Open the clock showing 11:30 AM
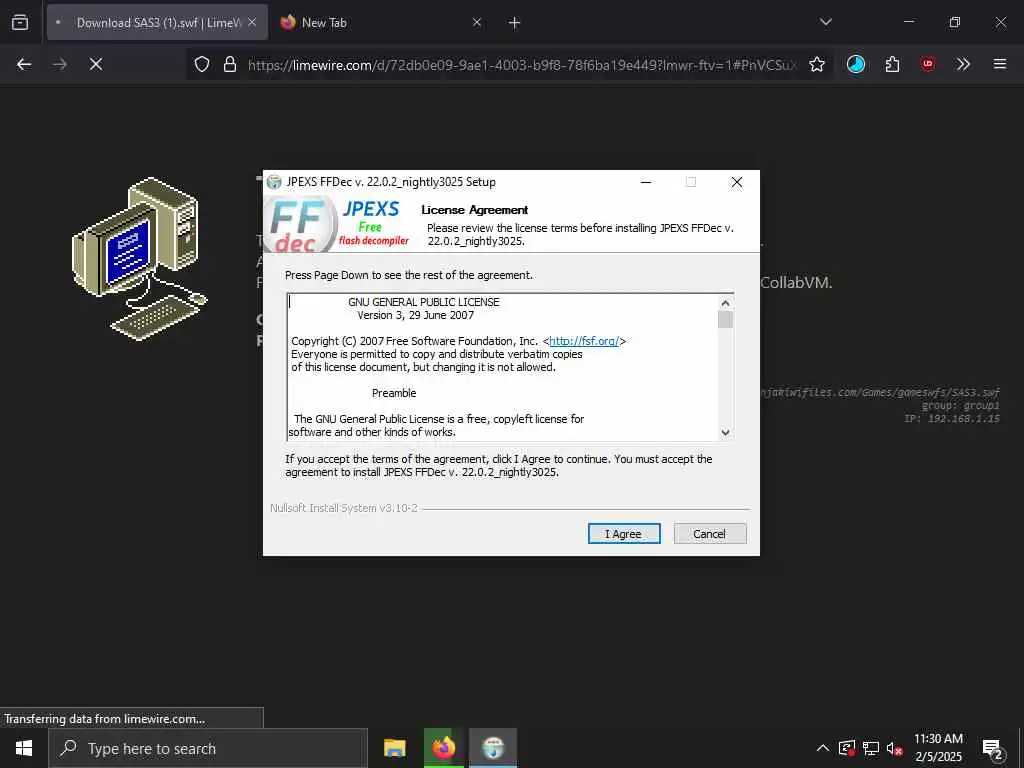 point(938,748)
